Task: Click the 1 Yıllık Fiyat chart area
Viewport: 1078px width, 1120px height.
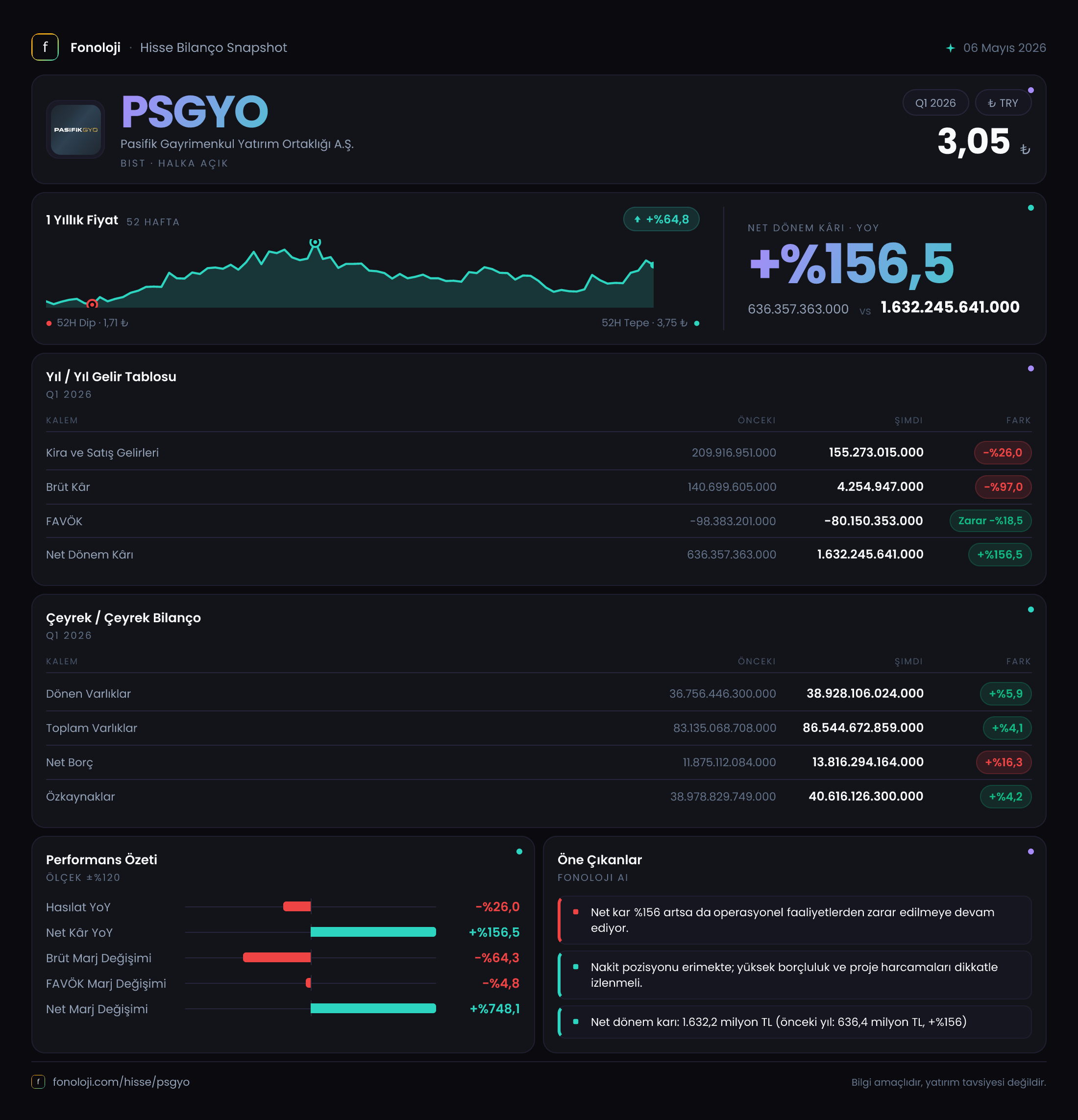Action: coord(350,274)
